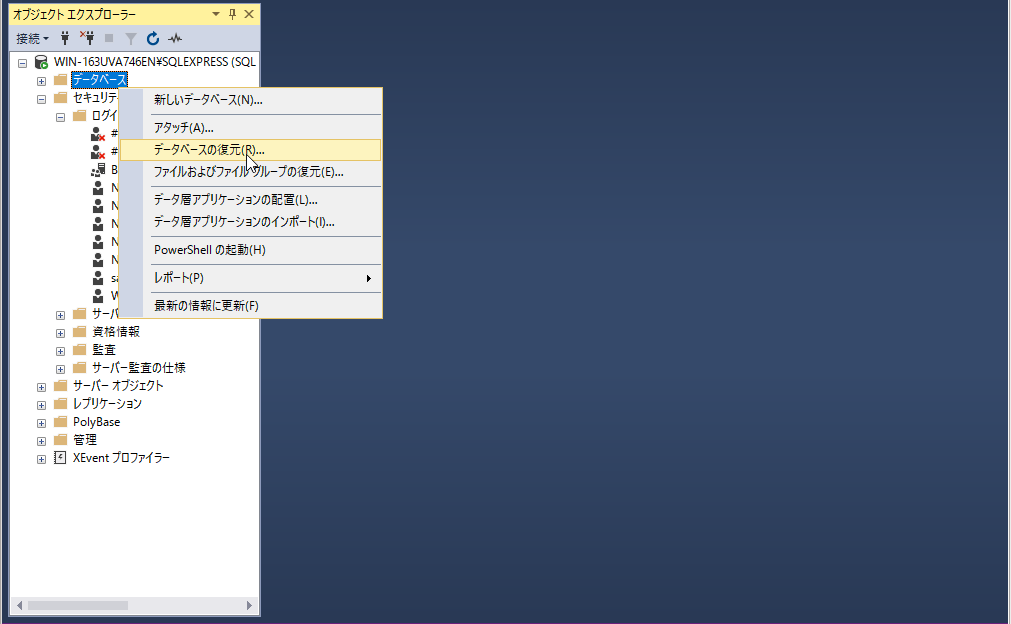The width and height of the screenshot is (1011, 624).
Task: Click the Filter funnel icon
Action: click(130, 39)
